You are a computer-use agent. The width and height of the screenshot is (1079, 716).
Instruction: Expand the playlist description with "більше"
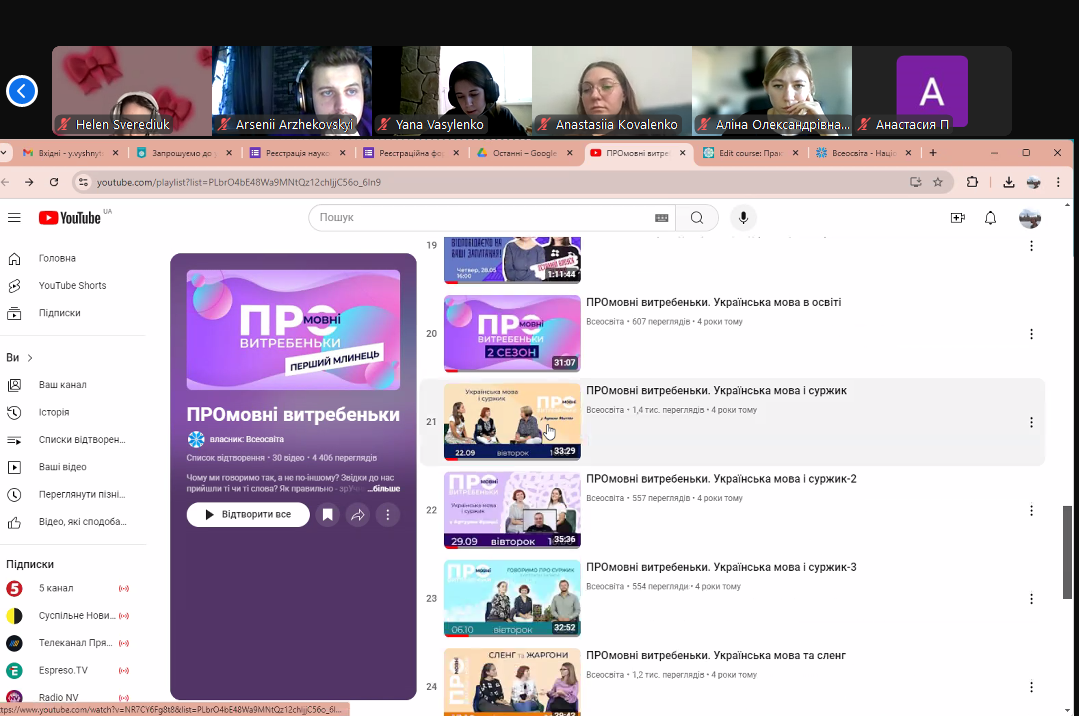pyautogui.click(x=385, y=489)
